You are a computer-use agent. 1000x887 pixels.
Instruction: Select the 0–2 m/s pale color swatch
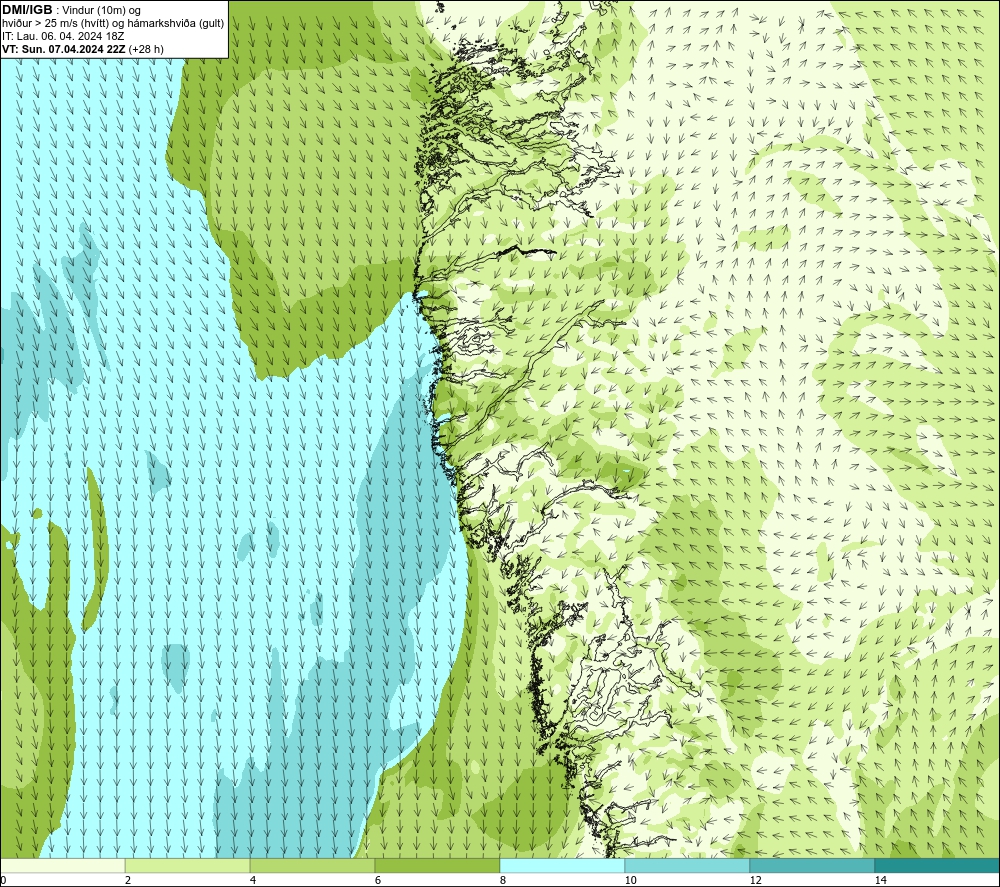[x=62, y=865]
